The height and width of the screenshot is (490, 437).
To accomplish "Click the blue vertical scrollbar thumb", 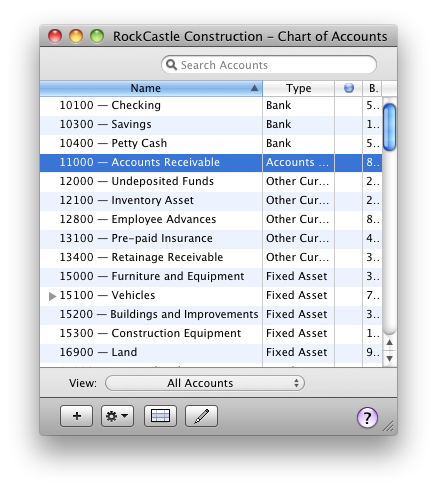I will pos(389,127).
